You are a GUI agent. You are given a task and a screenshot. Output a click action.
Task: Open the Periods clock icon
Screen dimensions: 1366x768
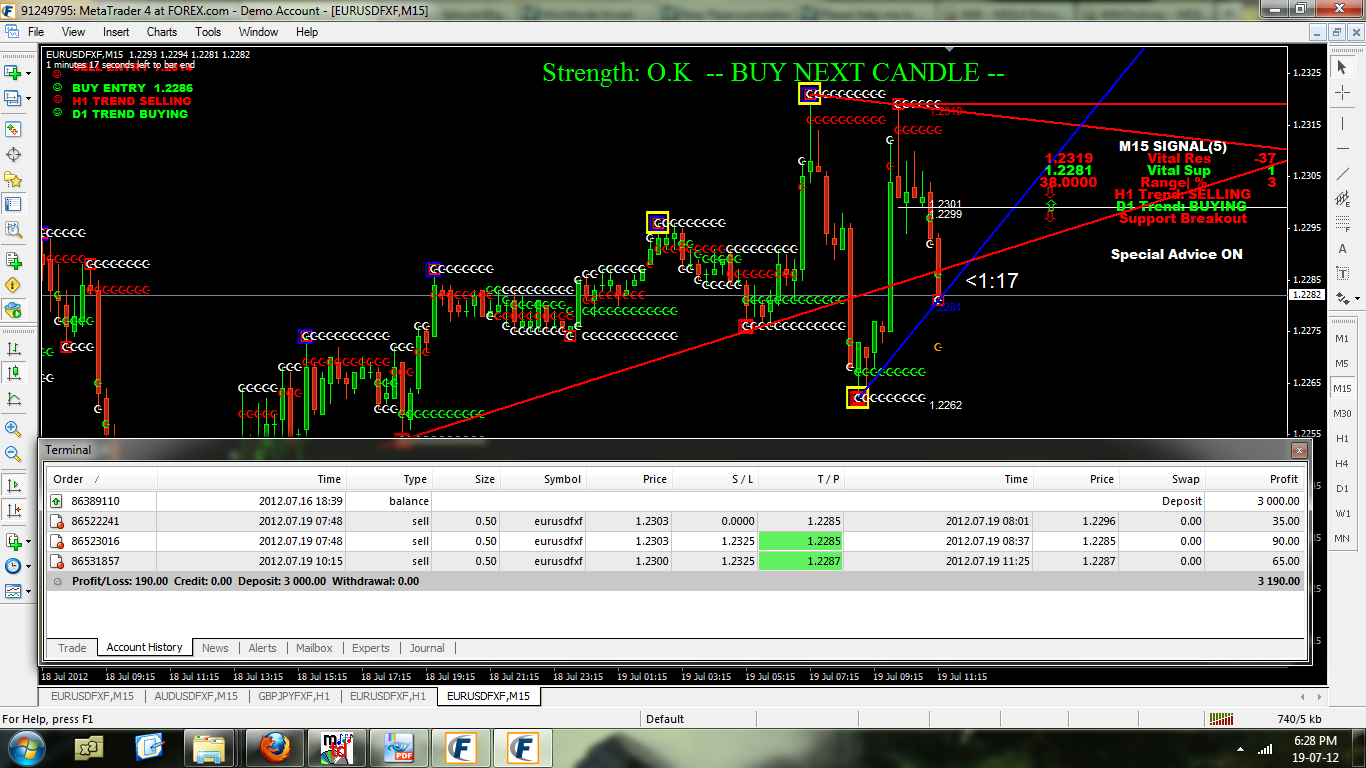[12, 566]
